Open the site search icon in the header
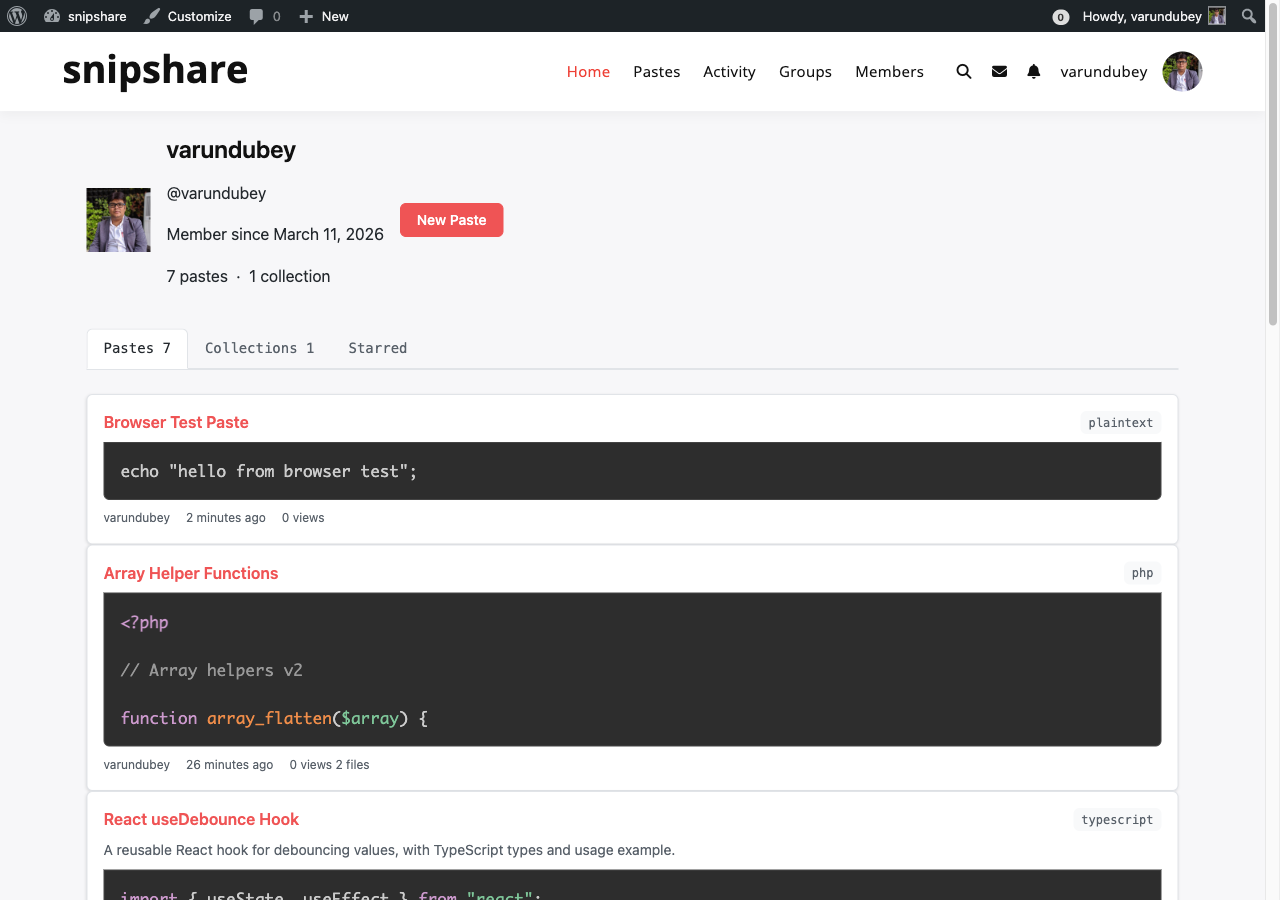 point(963,71)
